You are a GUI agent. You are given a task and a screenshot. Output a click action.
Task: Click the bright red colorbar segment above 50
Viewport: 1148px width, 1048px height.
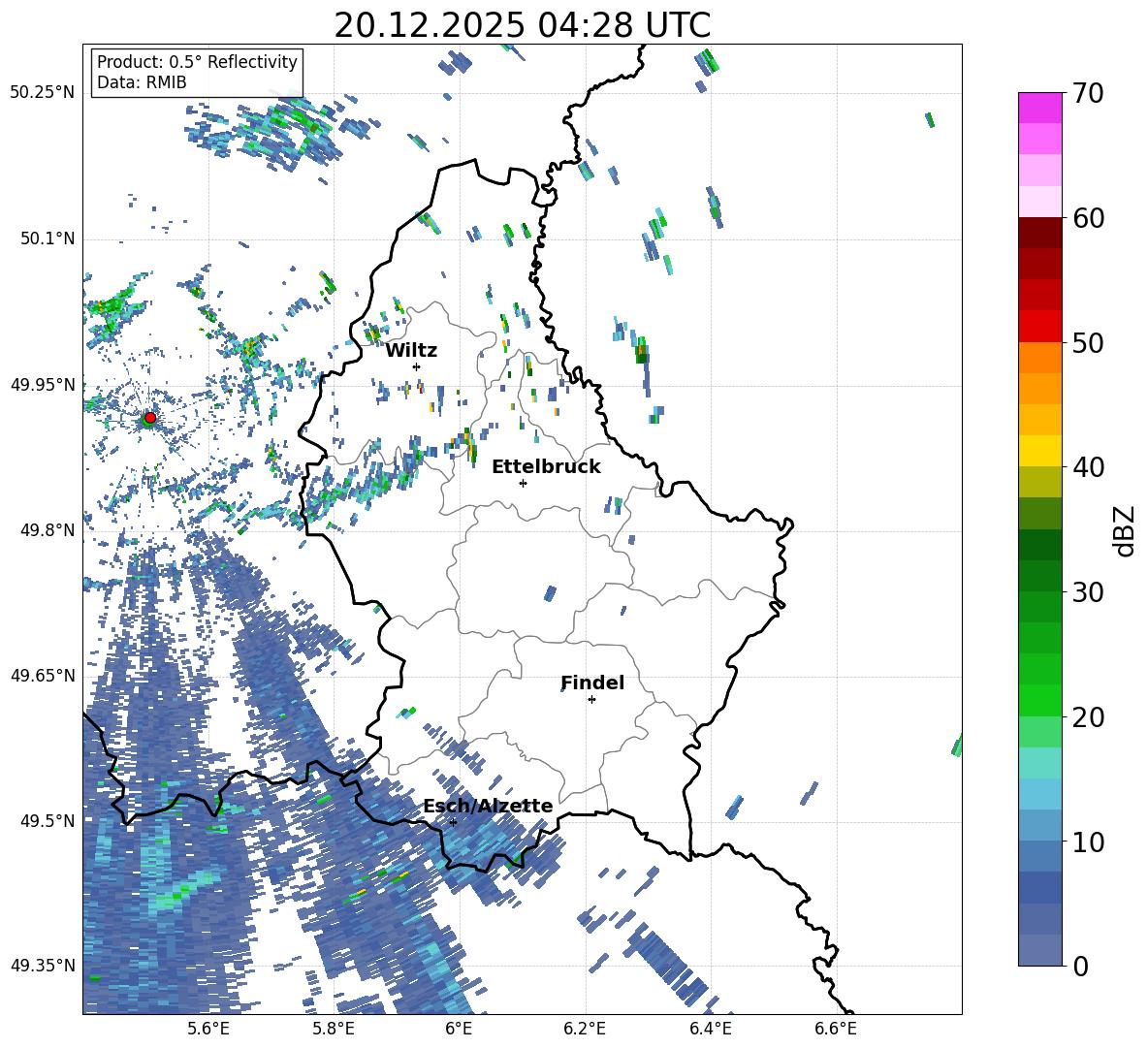(1039, 327)
